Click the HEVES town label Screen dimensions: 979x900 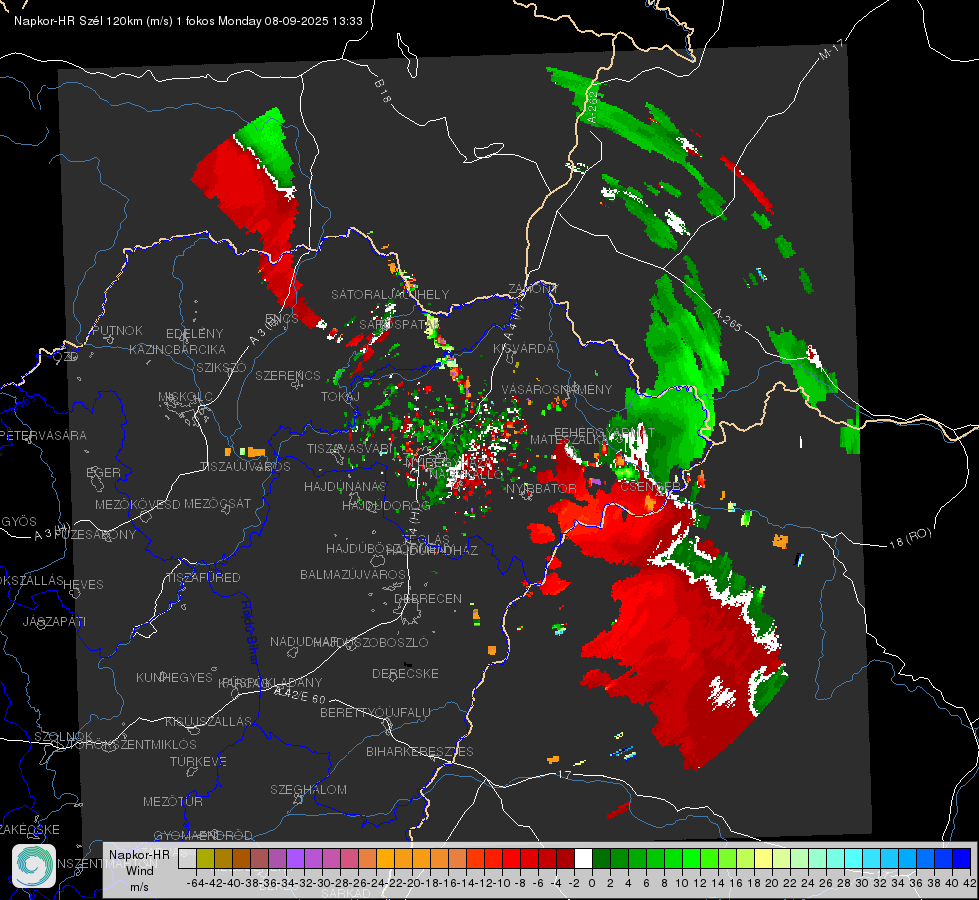(83, 585)
